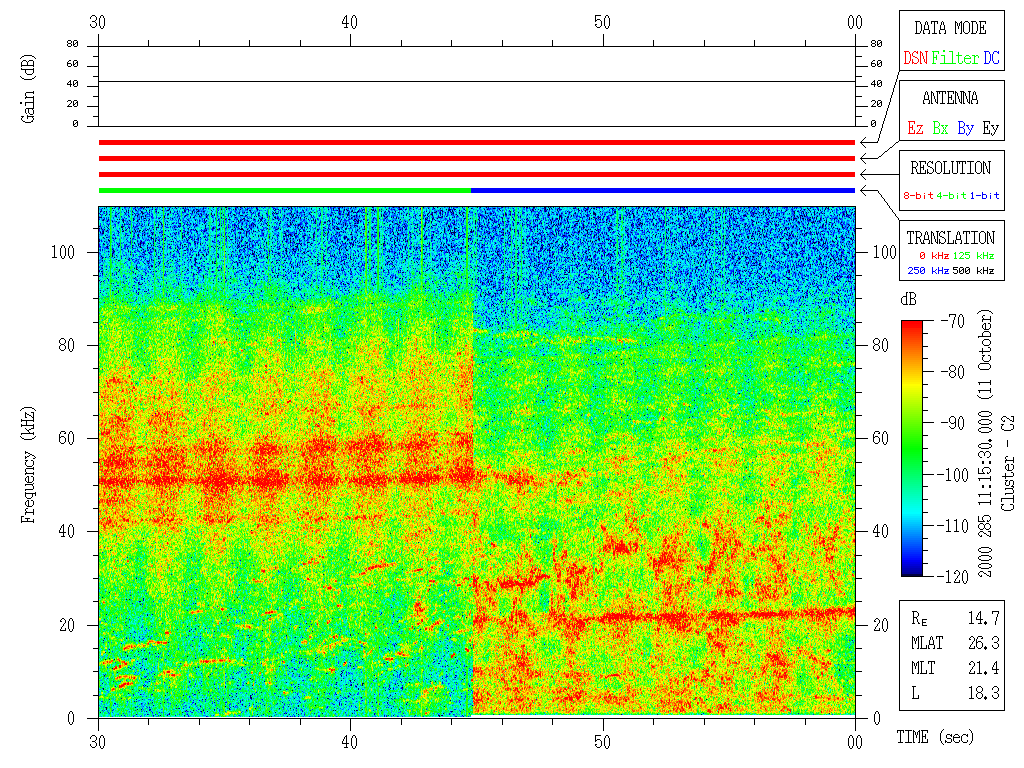
Task: Click the TIME (sec) axis label
Action: (934, 738)
